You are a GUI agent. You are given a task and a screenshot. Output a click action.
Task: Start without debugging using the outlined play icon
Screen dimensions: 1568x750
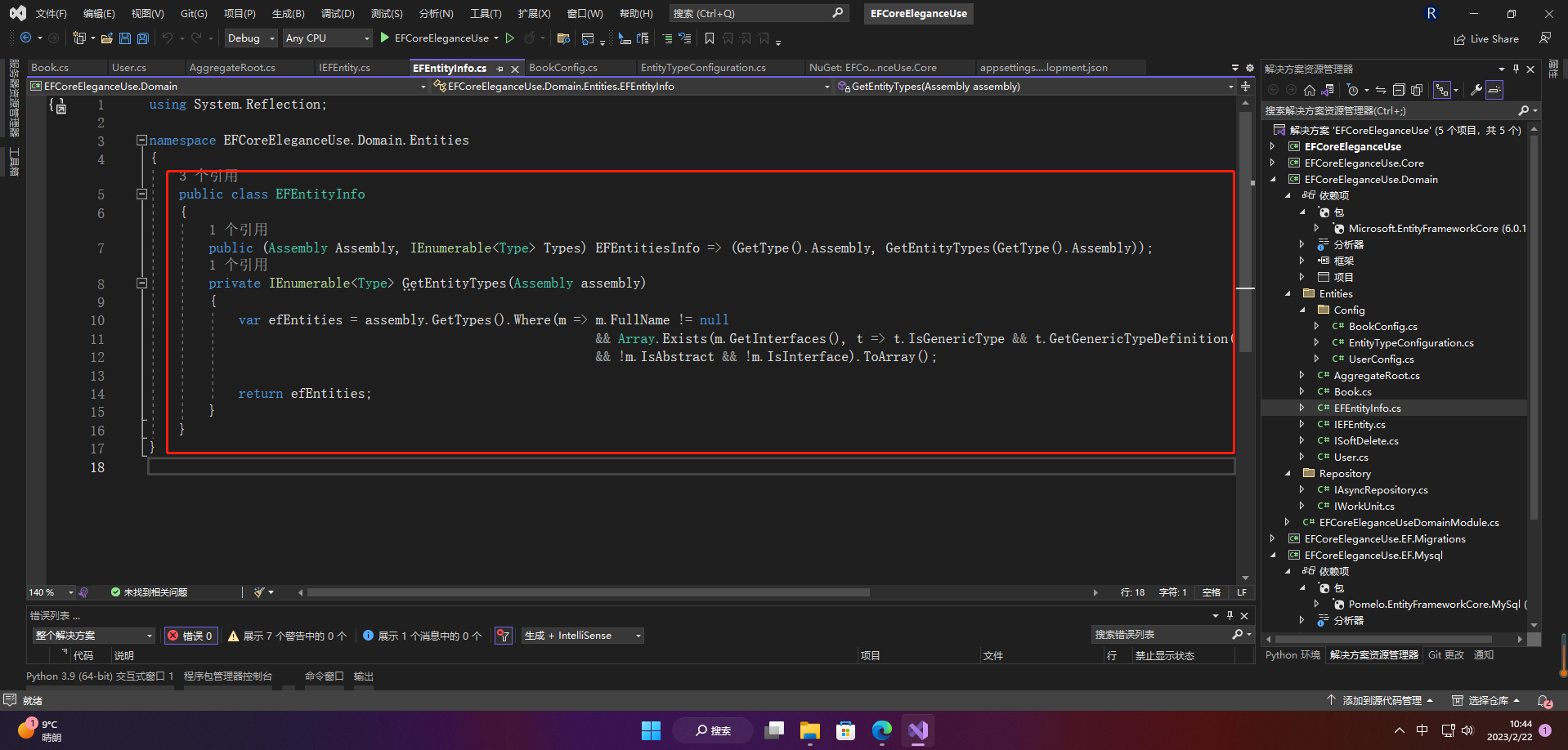[510, 38]
